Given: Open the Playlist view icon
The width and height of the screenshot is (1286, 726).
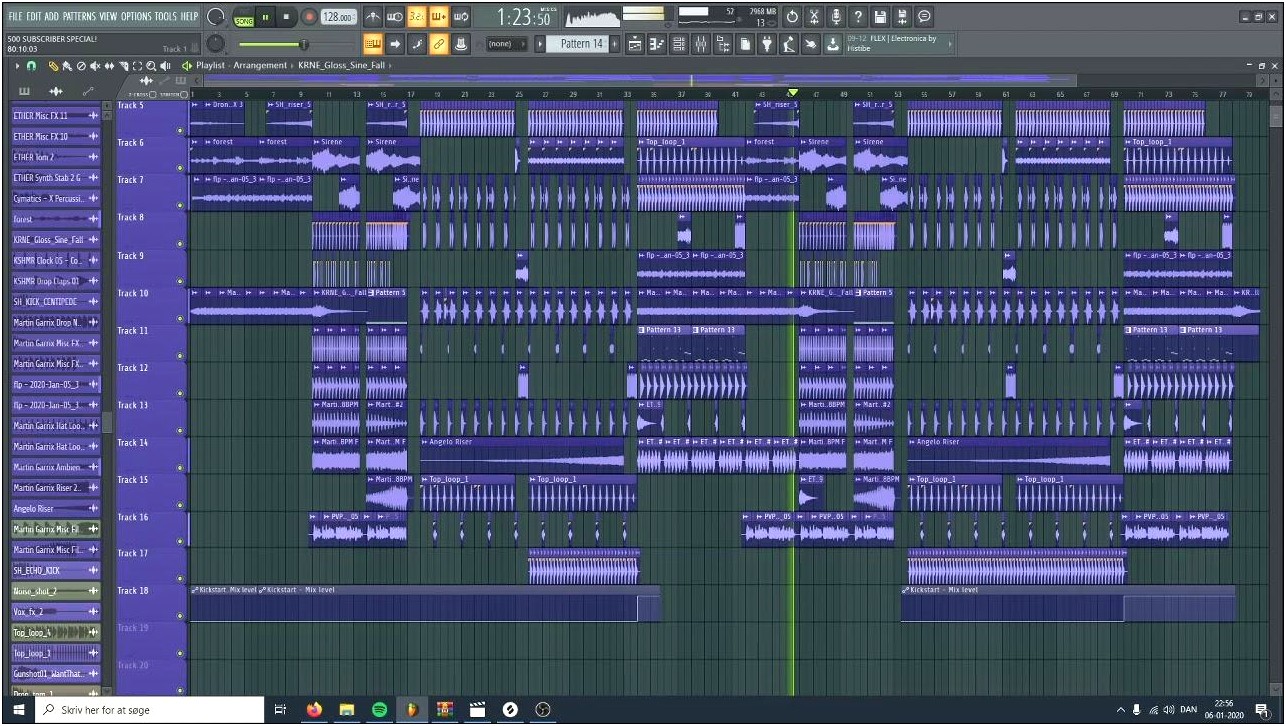Looking at the screenshot, I should (x=634, y=44).
